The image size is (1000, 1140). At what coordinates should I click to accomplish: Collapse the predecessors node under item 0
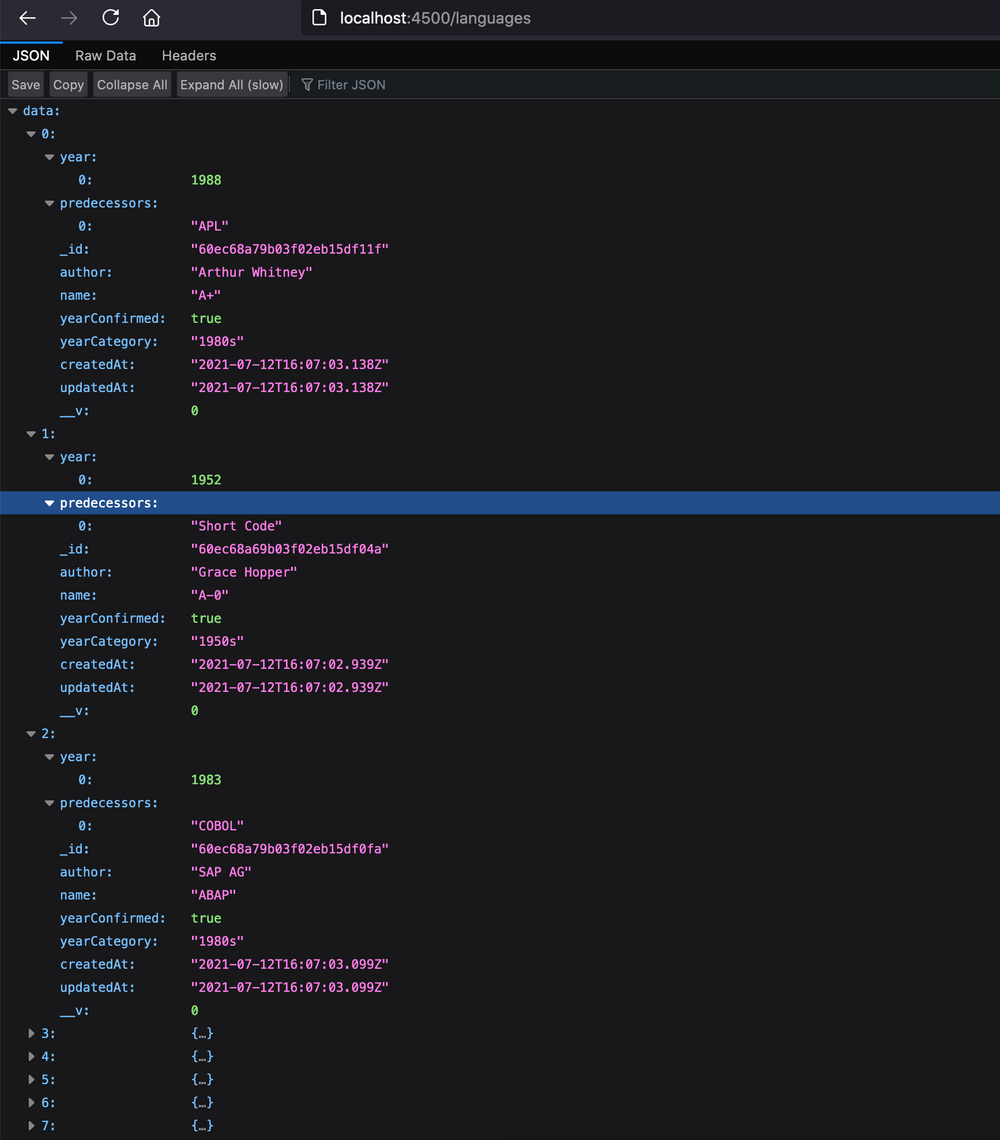click(49, 202)
